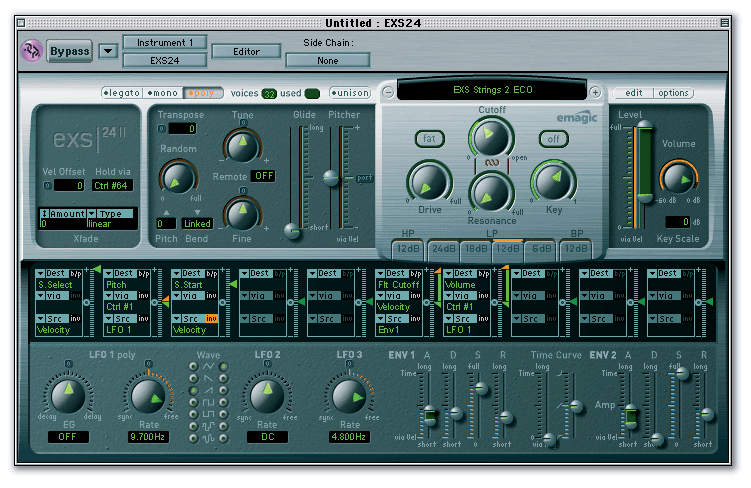Click the filter Cutoff knob
751x488 pixels.
tap(491, 138)
